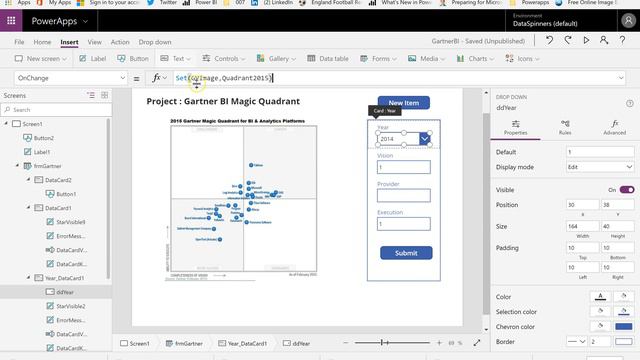Open the user account avatar
The width and height of the screenshot is (640, 360).
(x=628, y=20)
